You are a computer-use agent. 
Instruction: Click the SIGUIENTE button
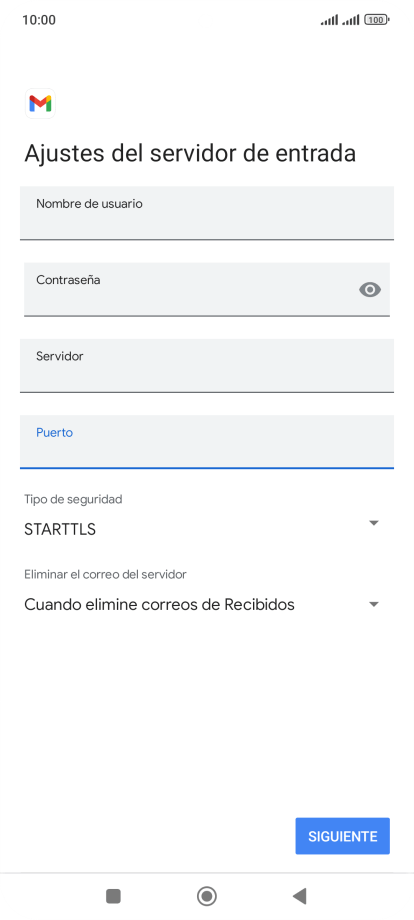[x=342, y=836]
